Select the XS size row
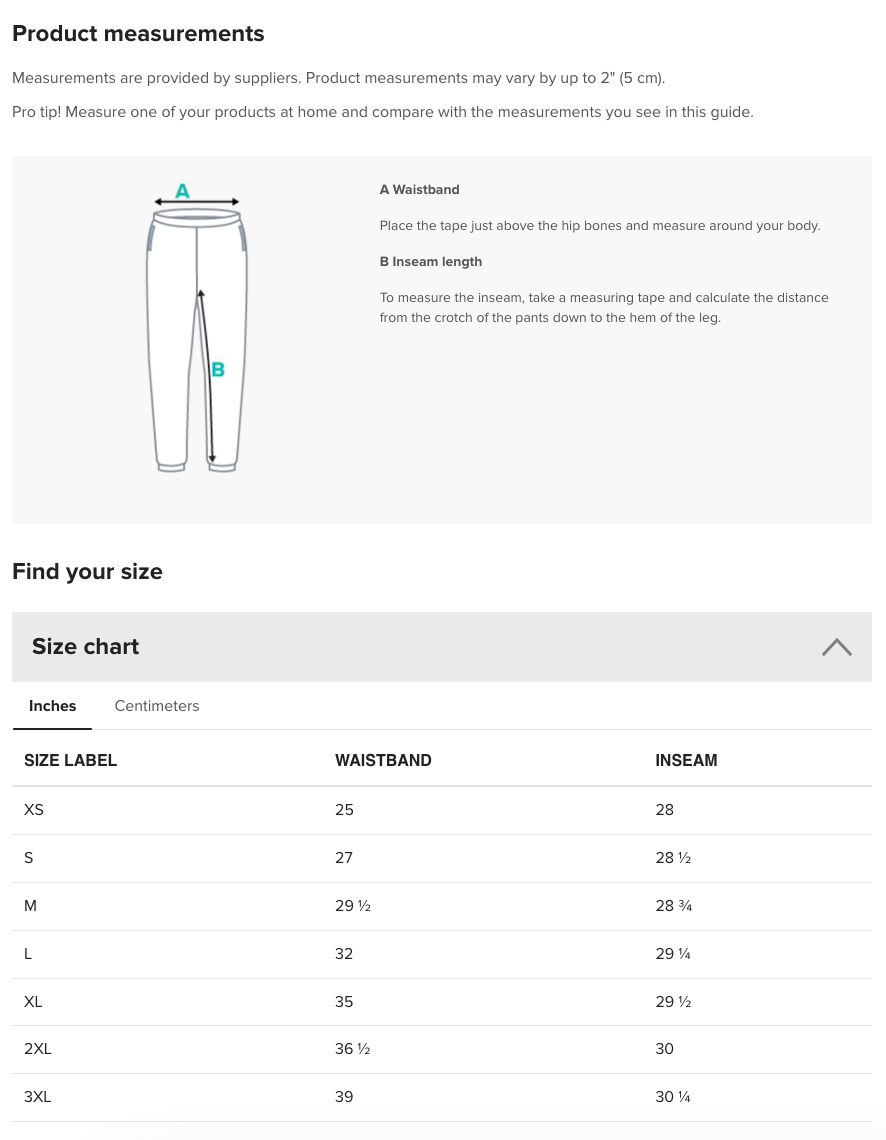 coord(34,810)
